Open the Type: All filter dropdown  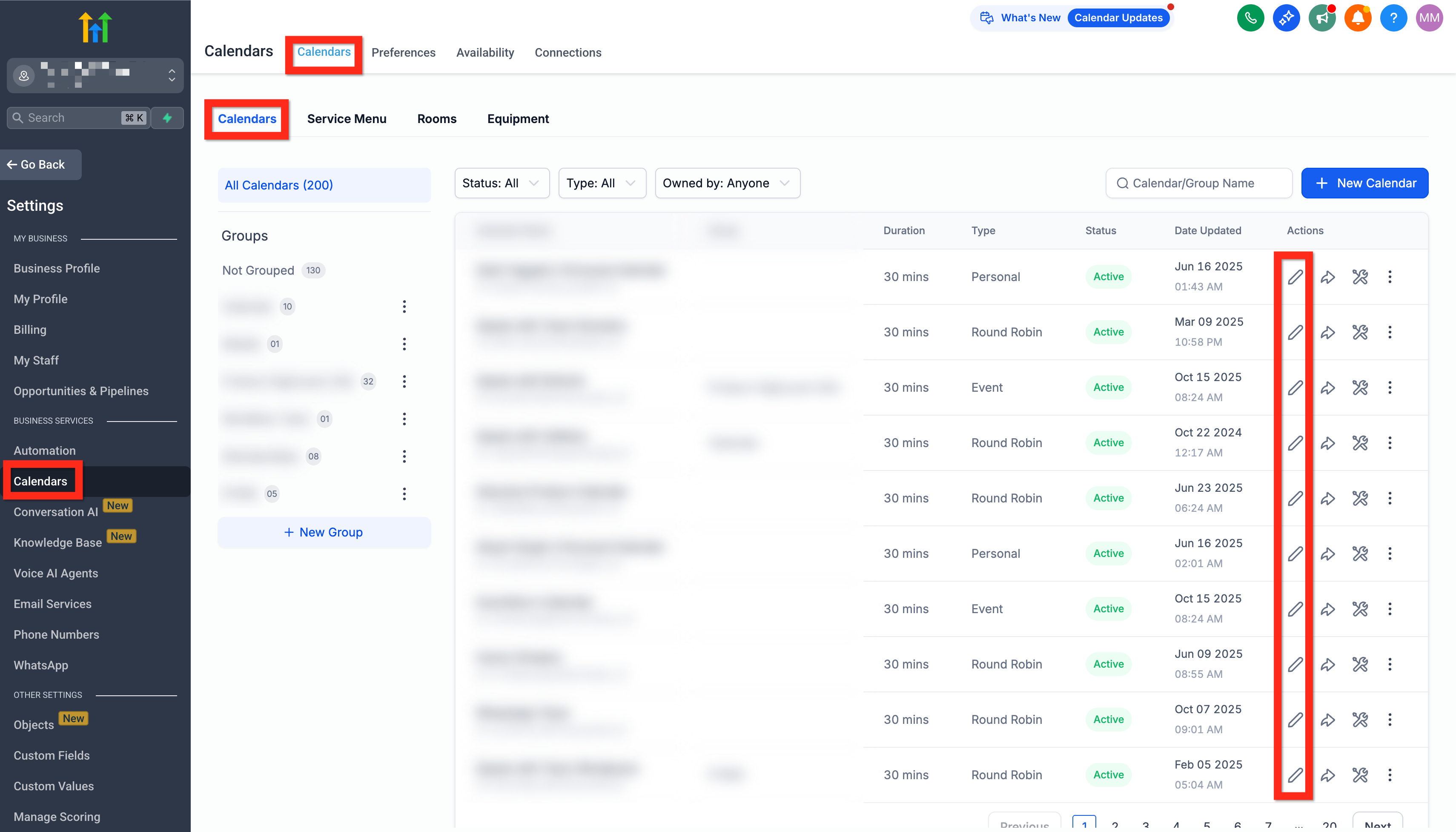click(x=602, y=184)
